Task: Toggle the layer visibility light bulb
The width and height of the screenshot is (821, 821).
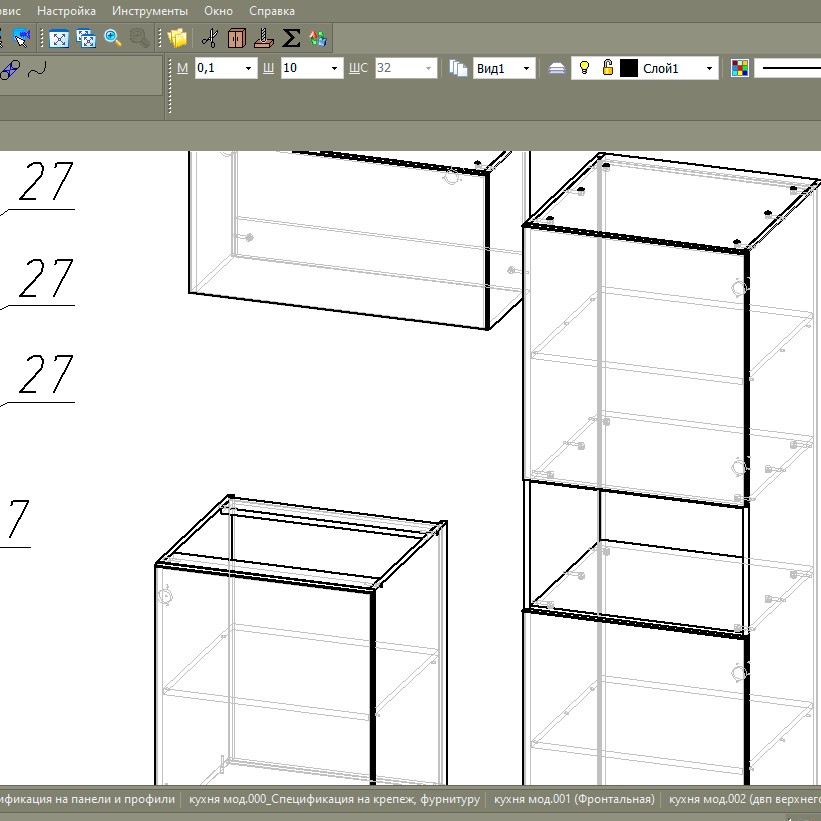Action: [x=585, y=68]
